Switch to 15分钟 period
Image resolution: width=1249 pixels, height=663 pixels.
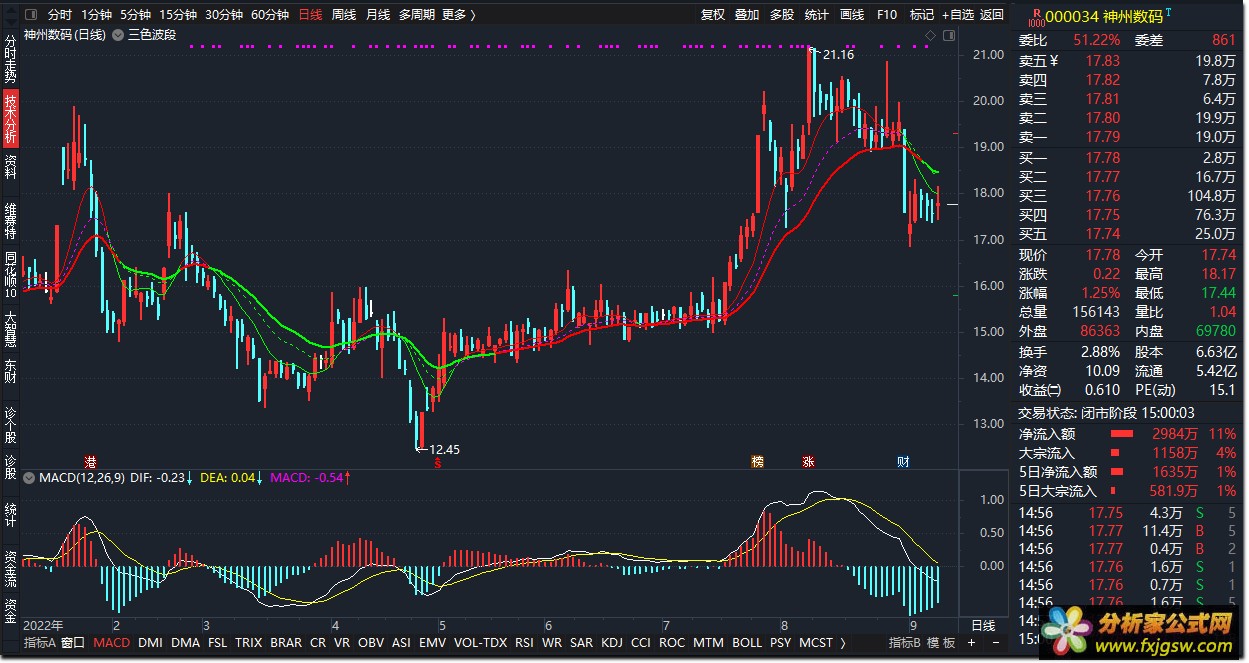(x=178, y=15)
